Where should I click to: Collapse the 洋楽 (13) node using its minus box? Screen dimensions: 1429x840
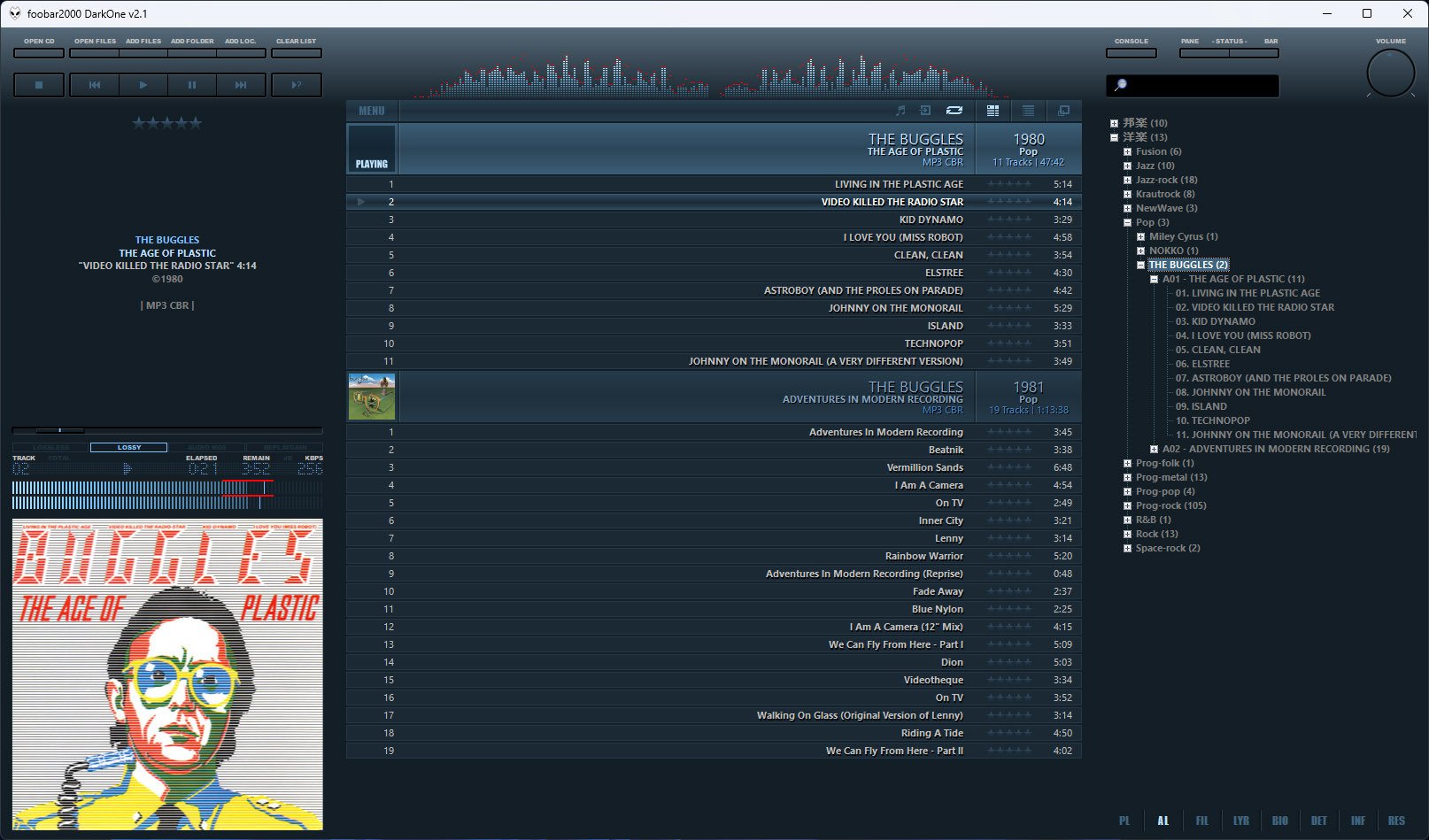point(1114,137)
